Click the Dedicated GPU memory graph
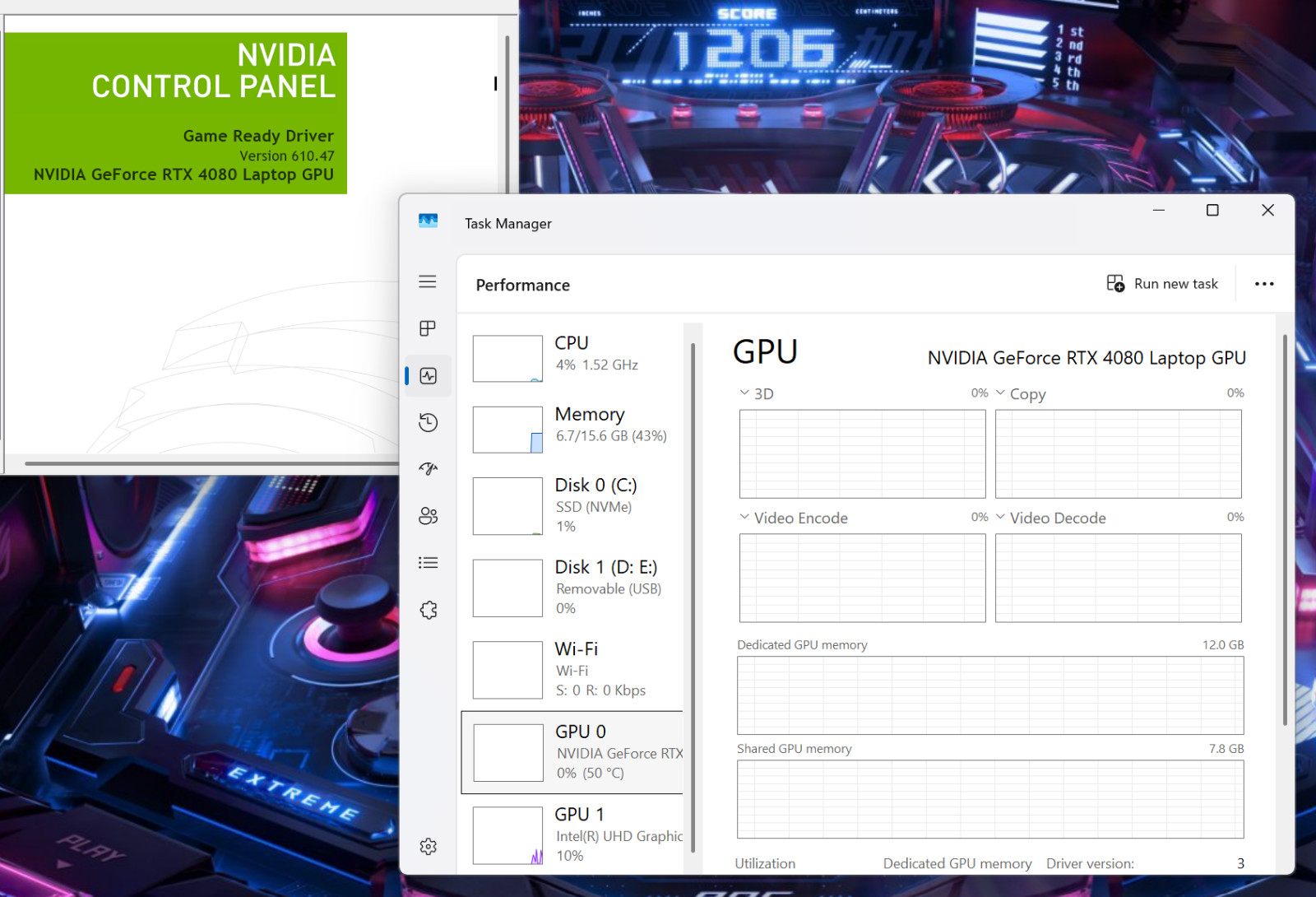1316x897 pixels. pos(990,695)
